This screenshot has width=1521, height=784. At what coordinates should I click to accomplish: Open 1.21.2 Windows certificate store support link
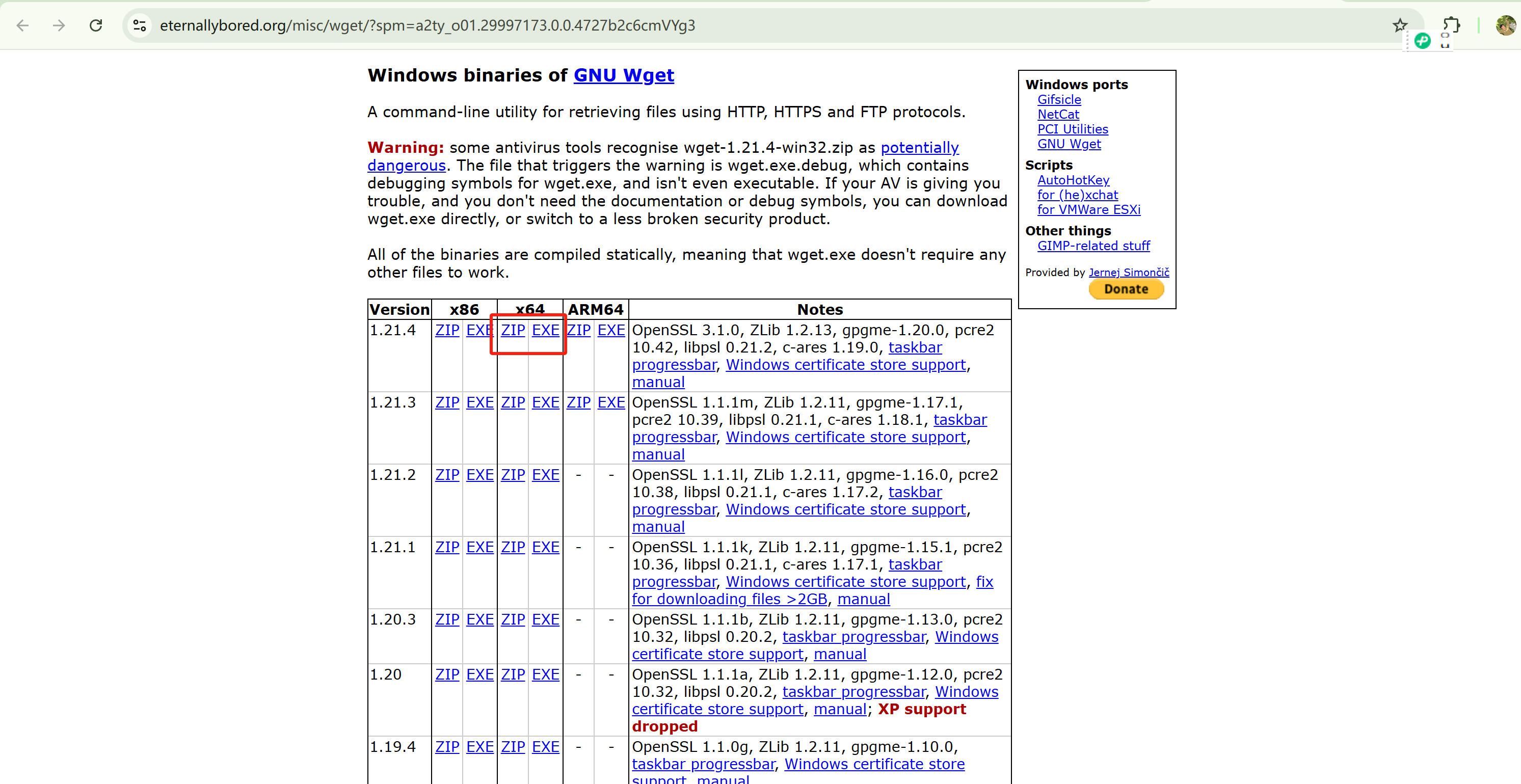click(845, 509)
